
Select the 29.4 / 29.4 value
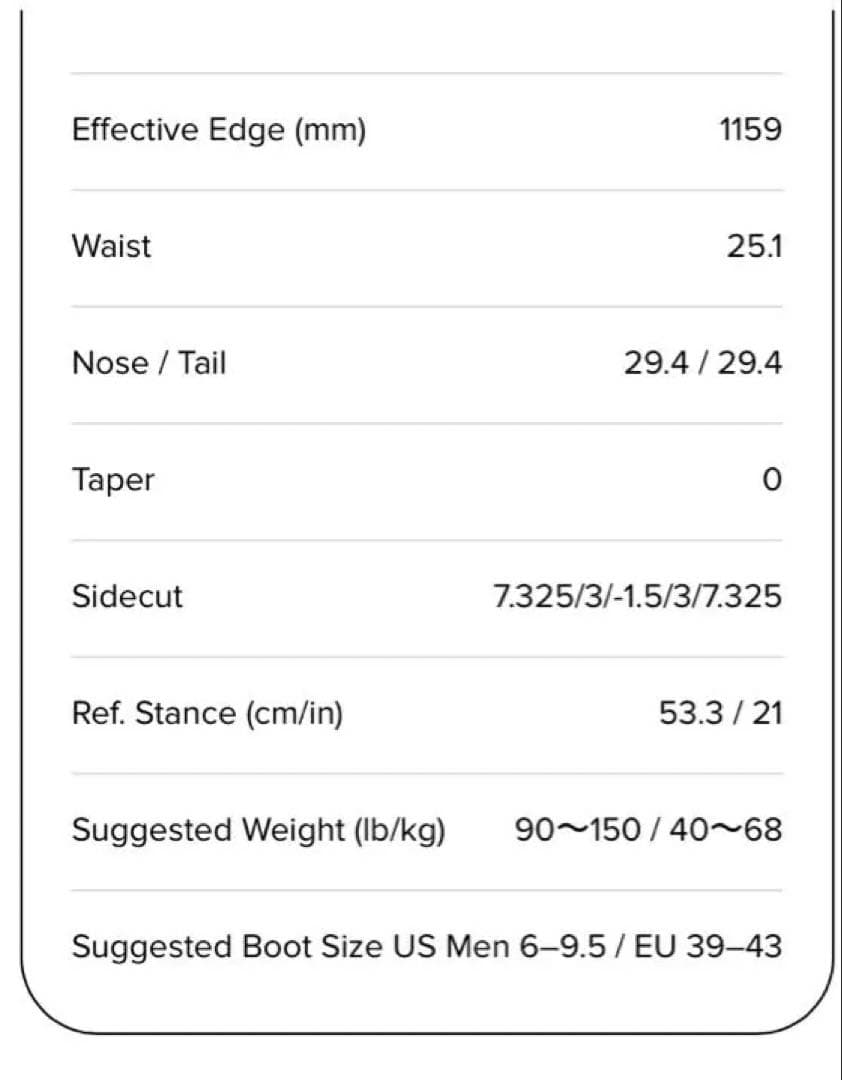point(702,363)
